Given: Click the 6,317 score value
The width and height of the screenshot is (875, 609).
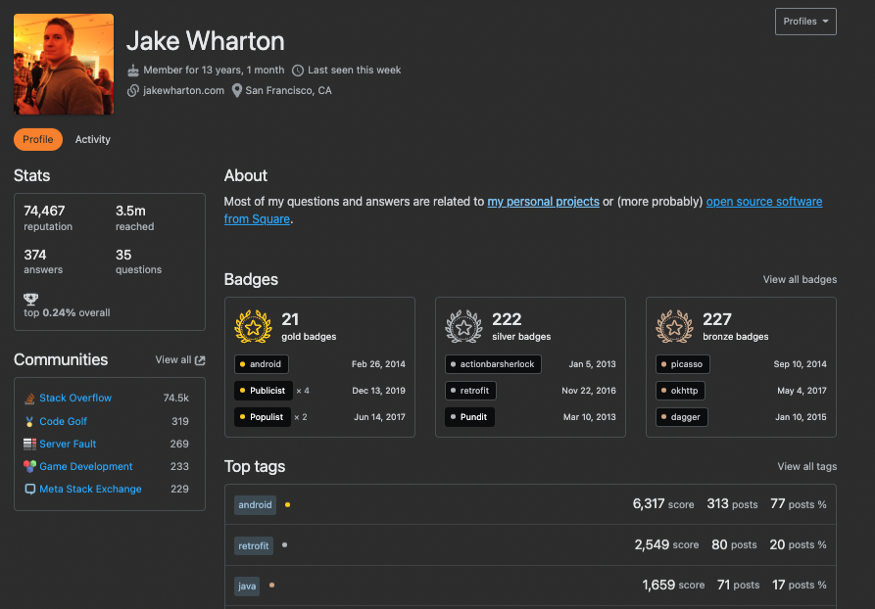Looking at the screenshot, I should point(648,504).
